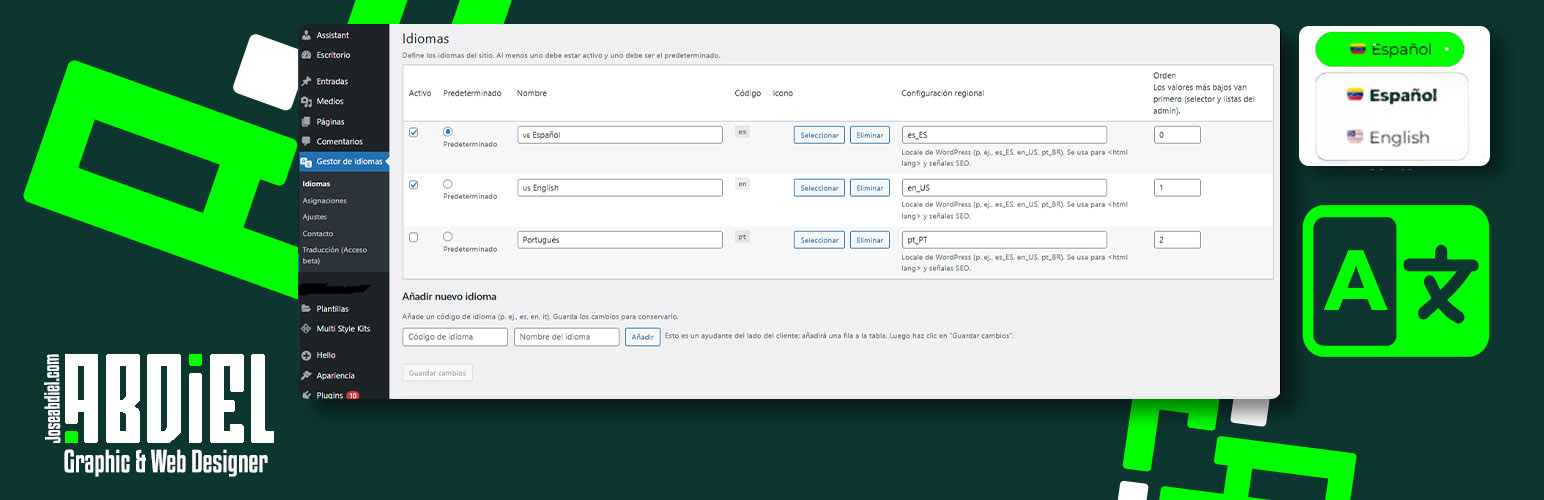Click the Nombre del idioma input
The width and height of the screenshot is (1544, 500).
point(567,337)
